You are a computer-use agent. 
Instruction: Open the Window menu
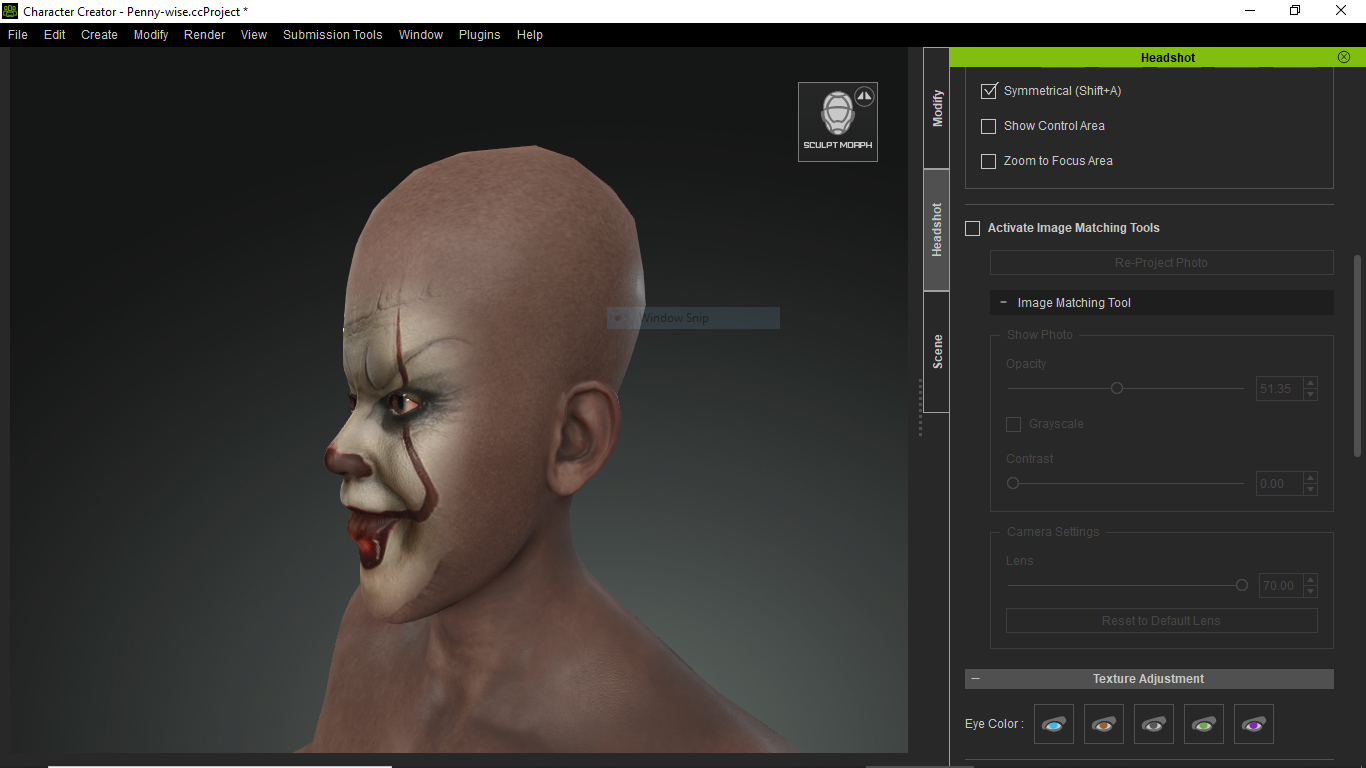tap(421, 34)
